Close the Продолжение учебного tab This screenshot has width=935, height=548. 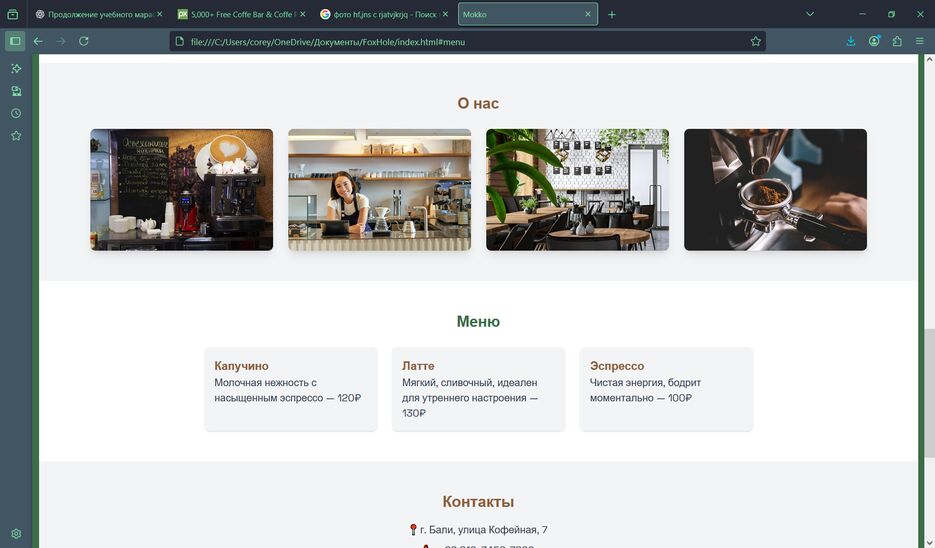click(x=160, y=14)
